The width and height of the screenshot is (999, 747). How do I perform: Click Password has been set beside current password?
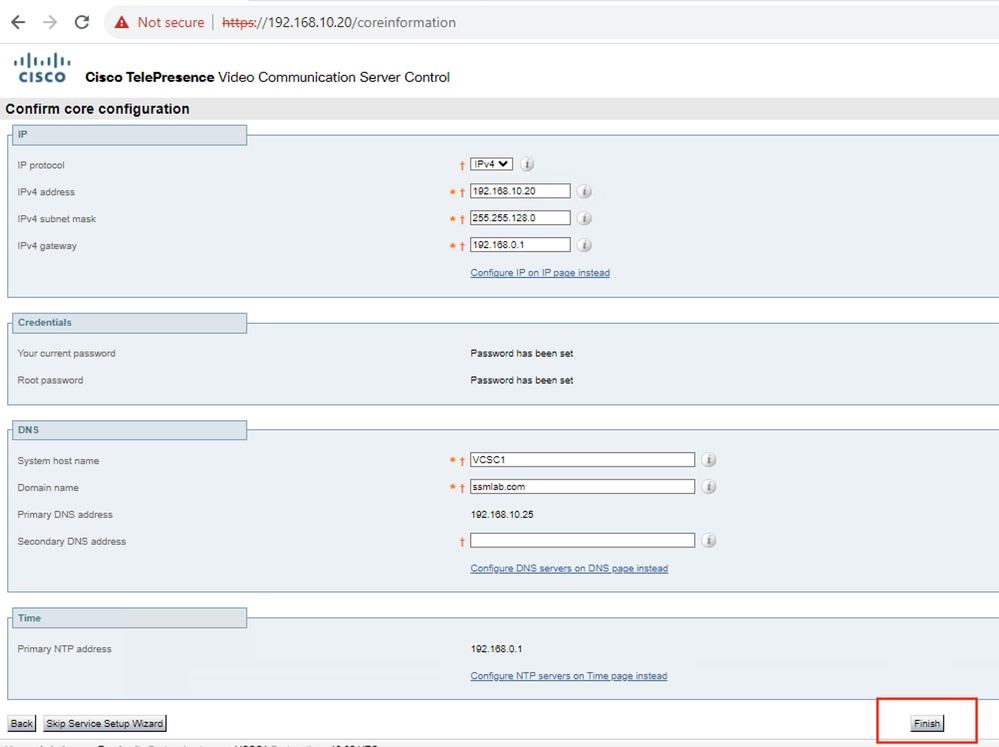[x=522, y=354]
